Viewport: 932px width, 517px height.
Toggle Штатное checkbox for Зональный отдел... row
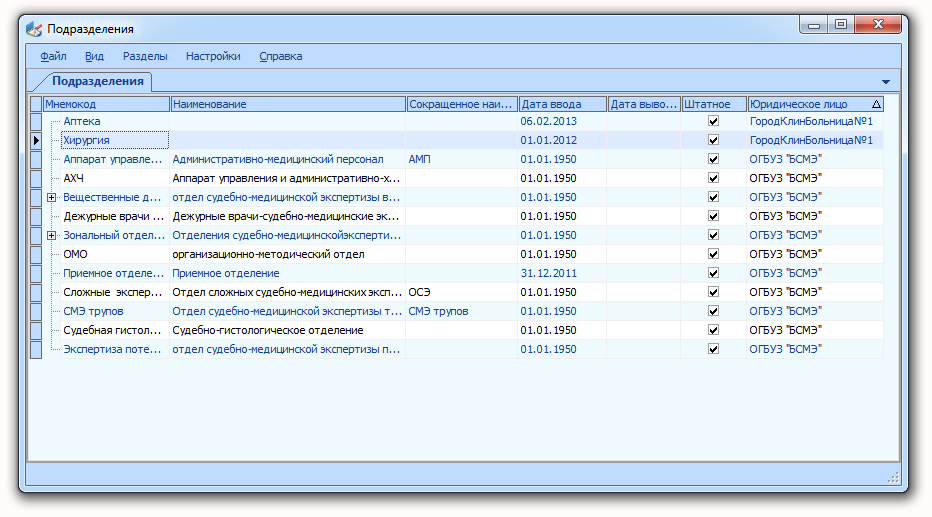coord(713,235)
